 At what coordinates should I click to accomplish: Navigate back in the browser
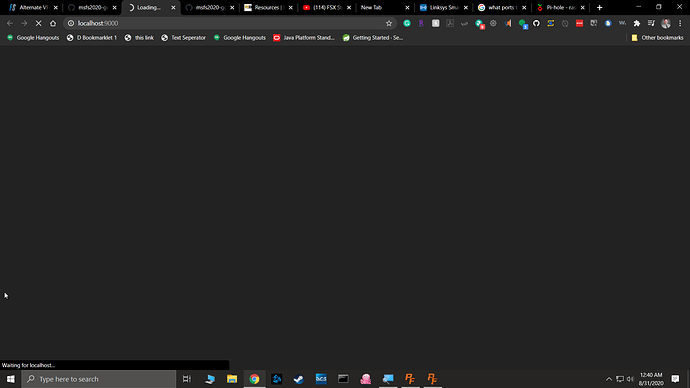[x=10, y=23]
